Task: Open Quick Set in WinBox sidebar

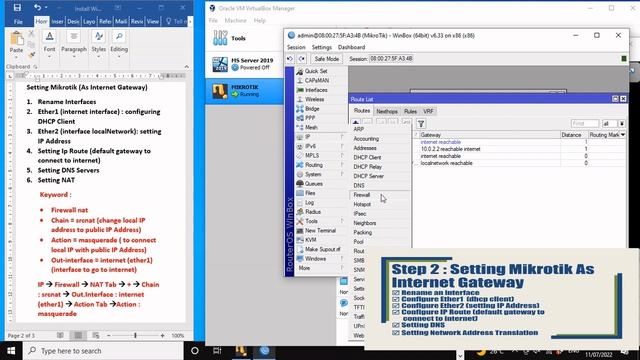Action: coord(316,71)
